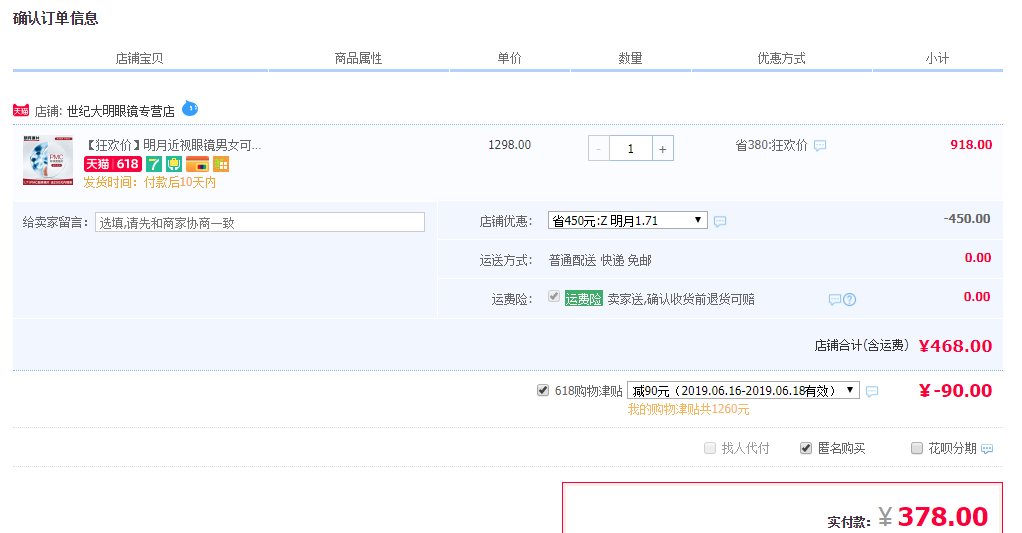Click the unit price 1298.00
Image resolution: width=1022 pixels, height=533 pixels.
(x=510, y=145)
